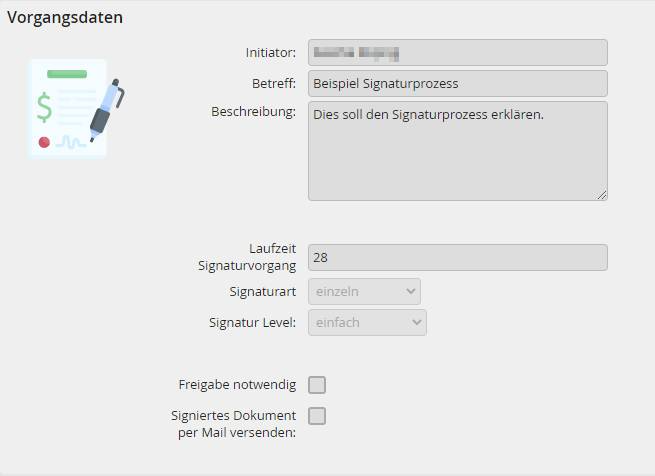655x476 pixels.
Task: Click the Freigabe notwendig label text
Action: point(236,384)
